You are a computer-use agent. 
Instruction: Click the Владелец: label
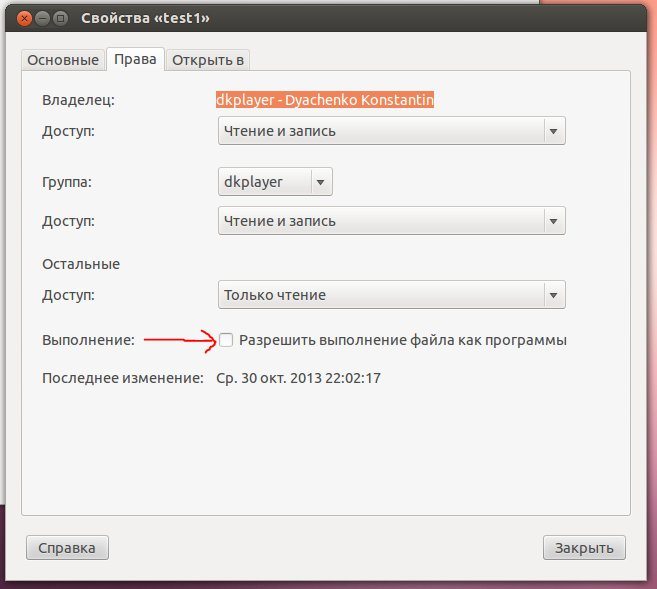[x=78, y=100]
